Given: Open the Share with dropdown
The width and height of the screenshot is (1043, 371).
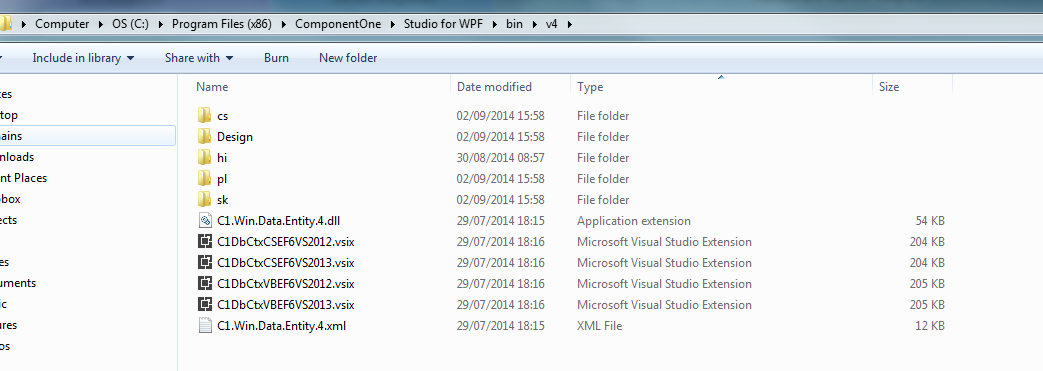Looking at the screenshot, I should (199, 58).
